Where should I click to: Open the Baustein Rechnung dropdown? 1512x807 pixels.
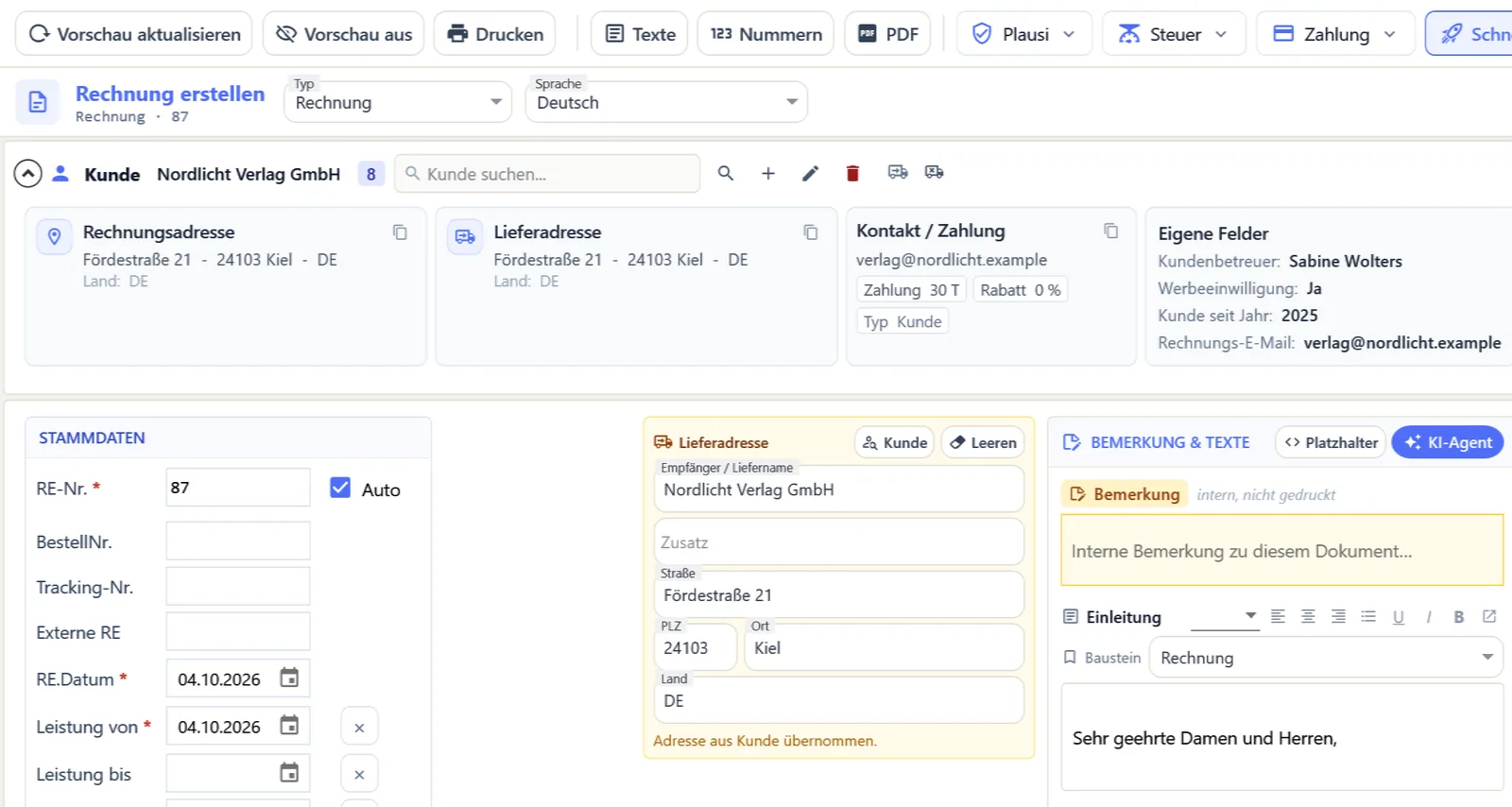(1326, 658)
